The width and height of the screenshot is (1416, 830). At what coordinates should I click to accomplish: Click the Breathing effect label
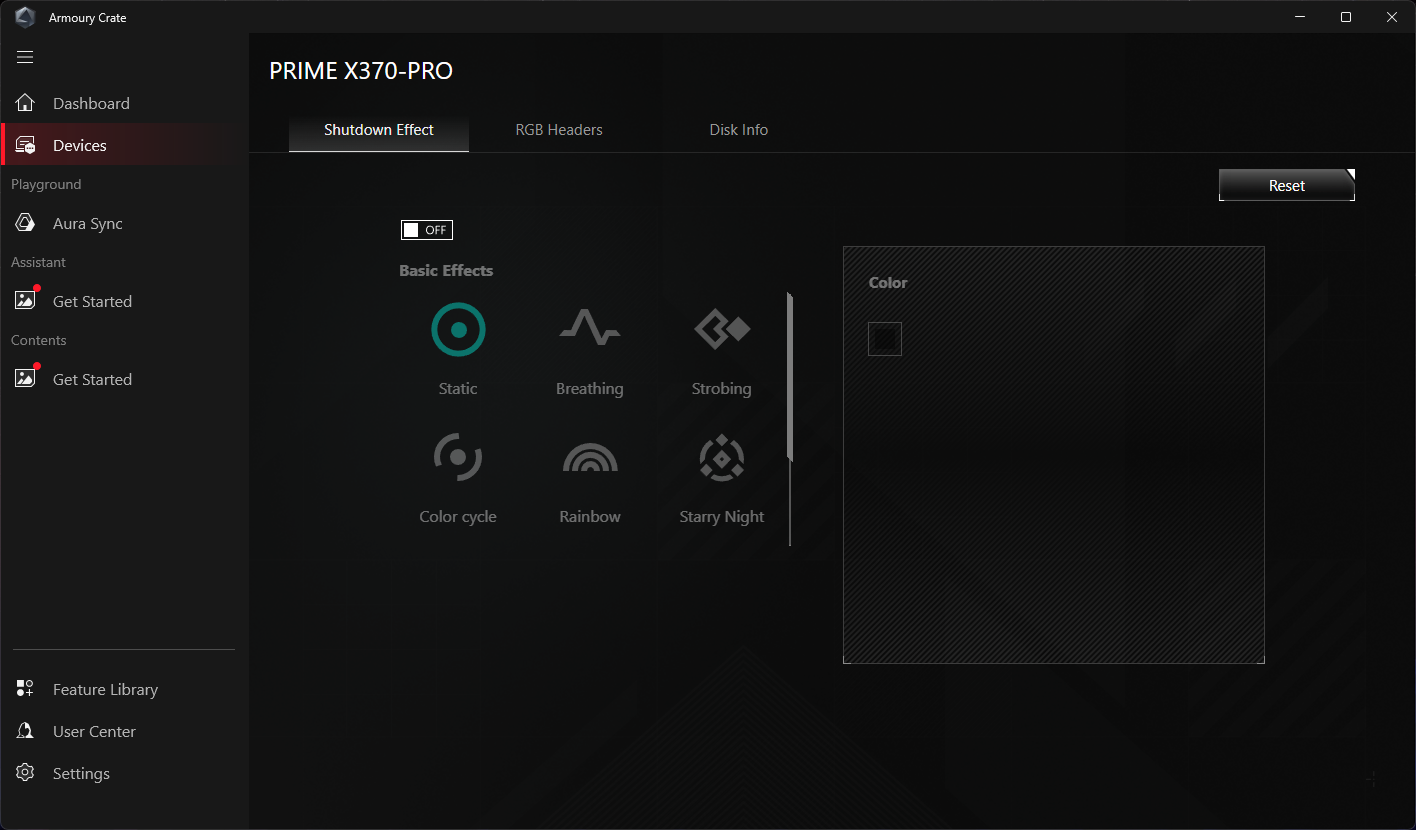click(x=590, y=389)
